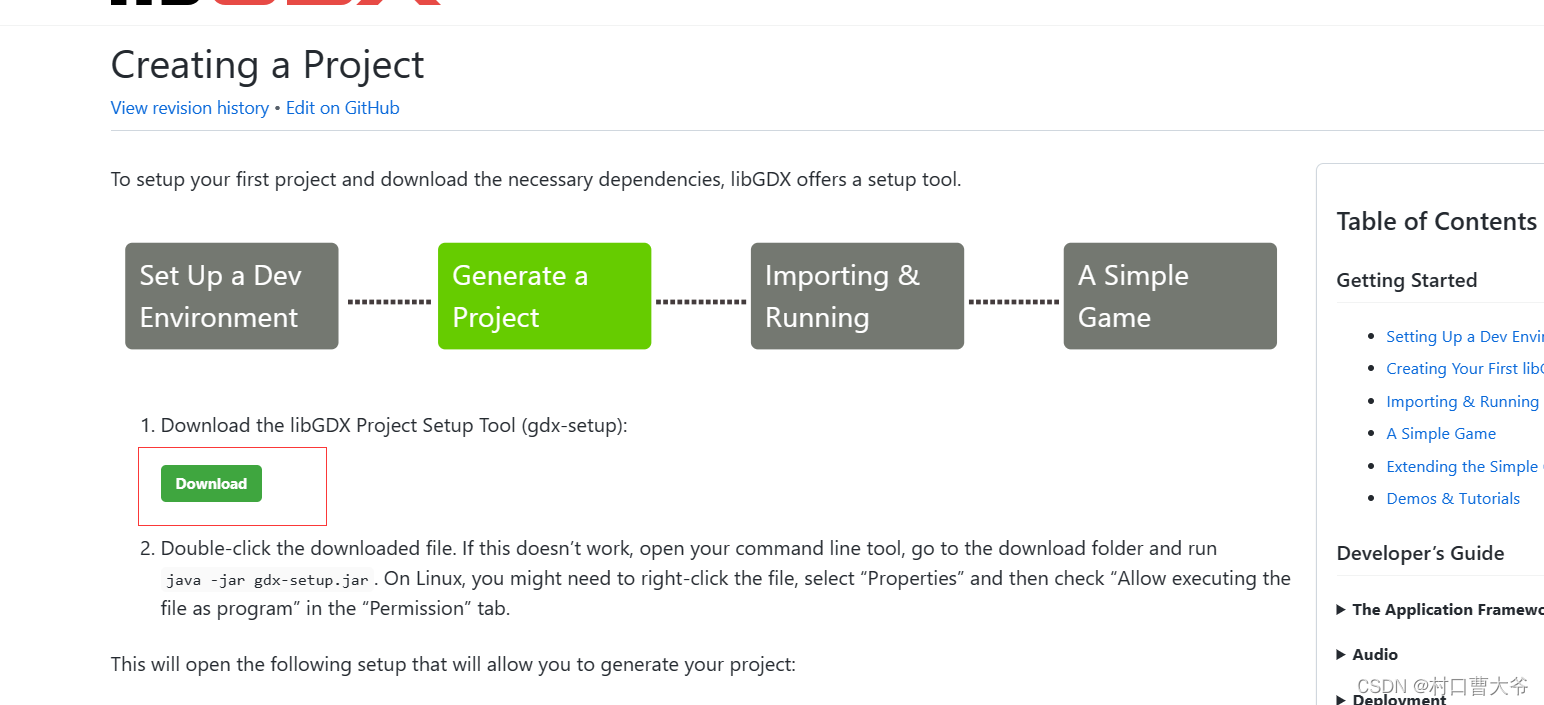Click the java -jar gdx-setup.jar code snippet

coord(267,580)
